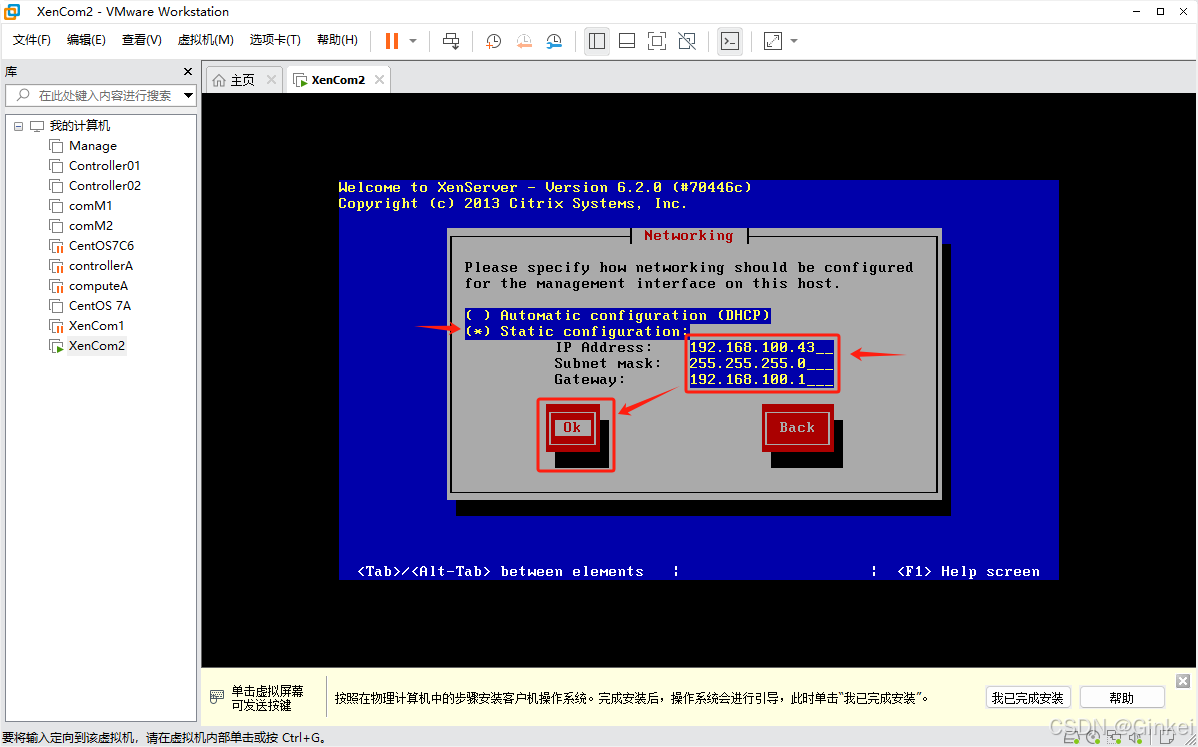This screenshot has width=1198, height=747.
Task: Select CentOS 7A in the library tree
Action: point(99,306)
